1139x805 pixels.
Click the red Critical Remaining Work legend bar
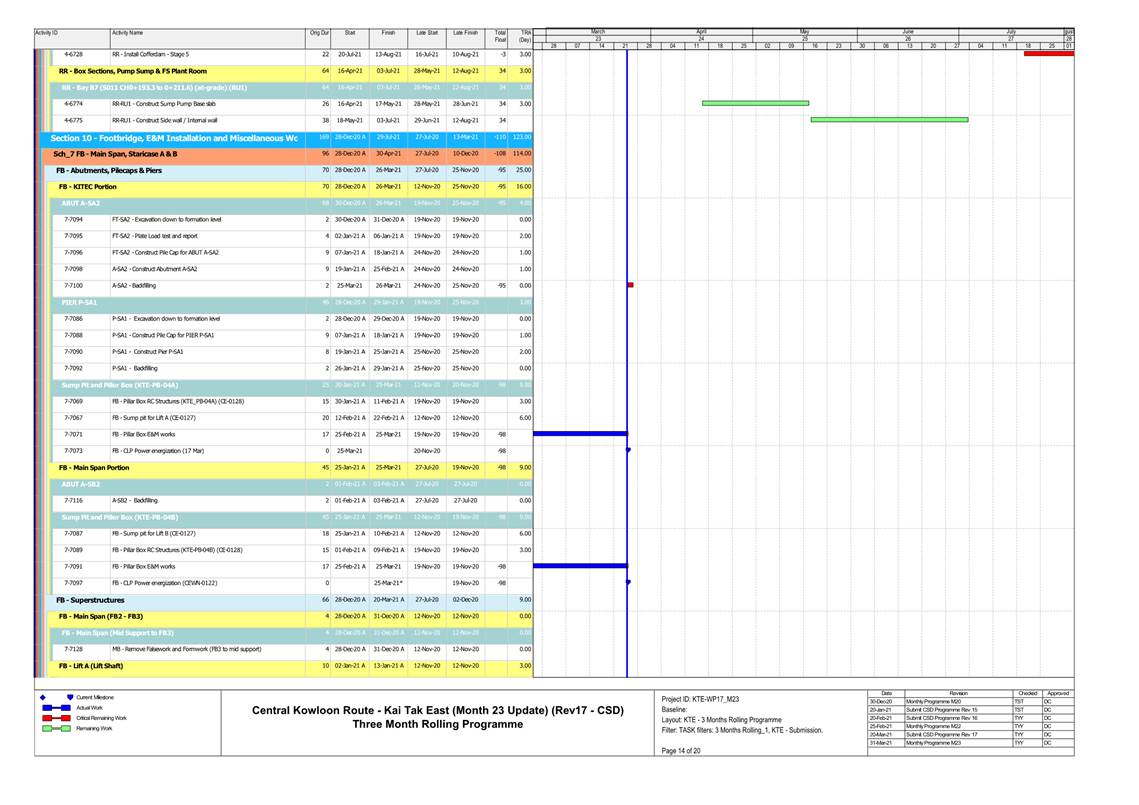coord(54,718)
